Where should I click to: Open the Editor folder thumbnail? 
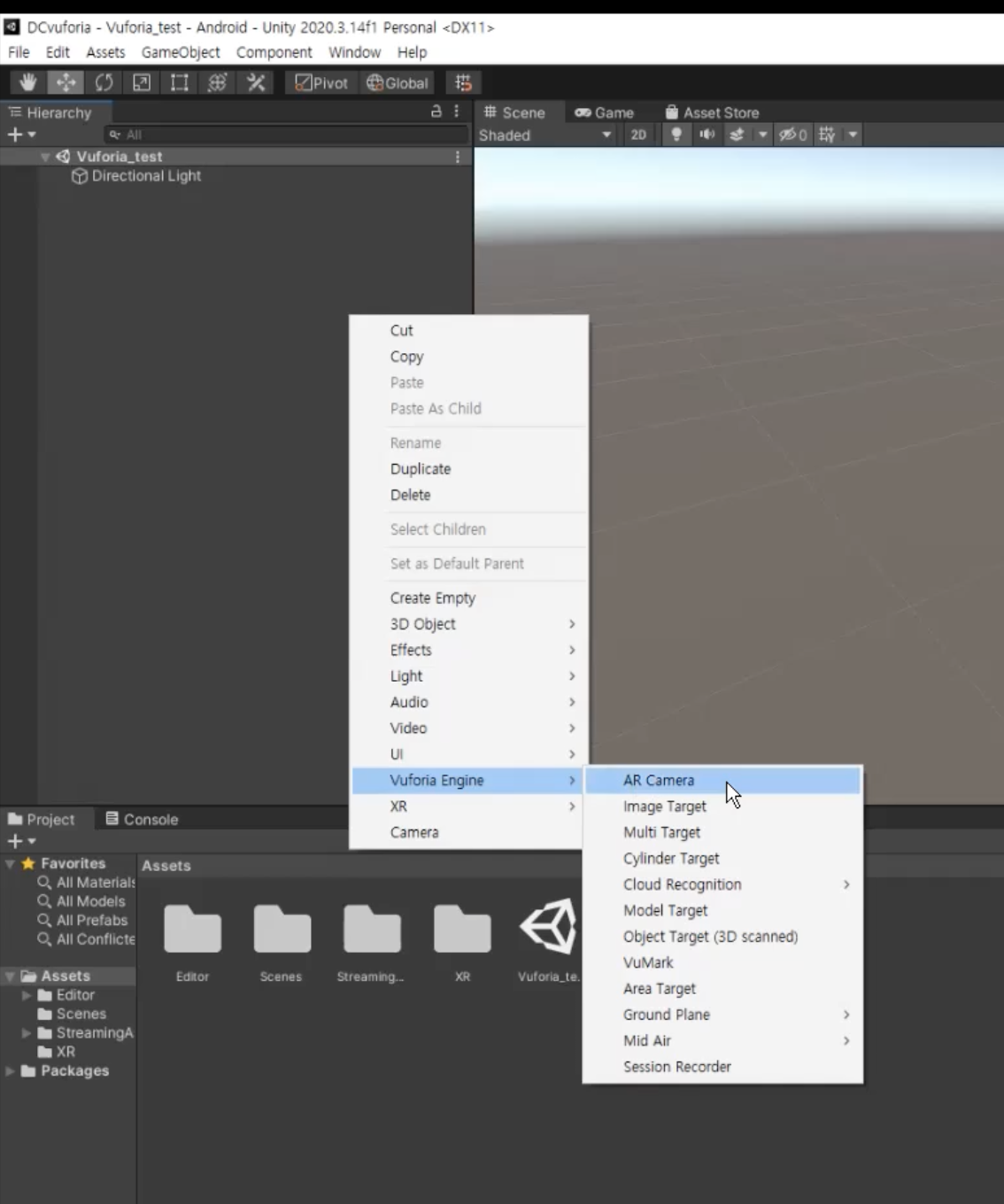pyautogui.click(x=192, y=929)
